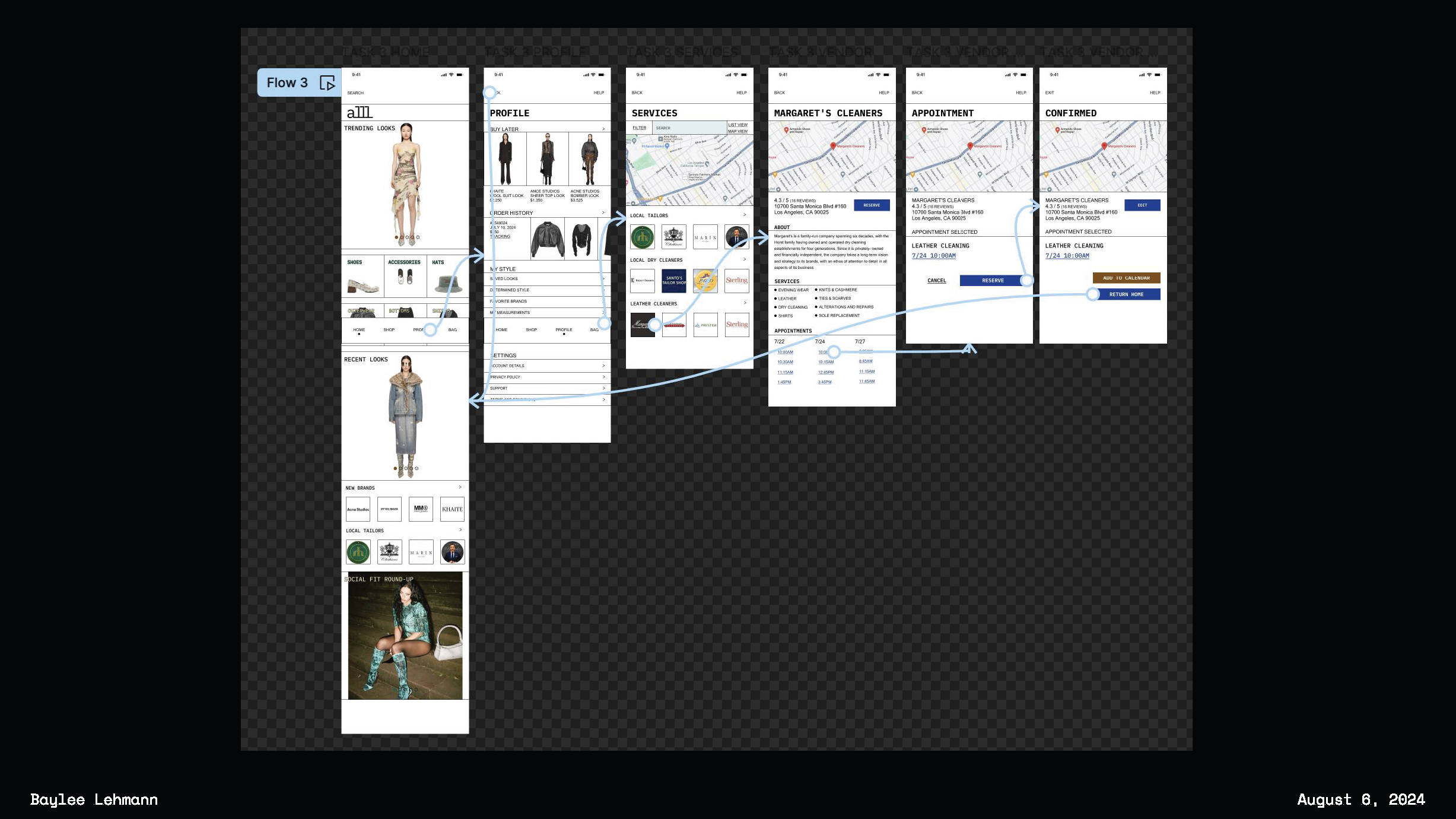Click the TRACKING link under Order History

tap(501, 236)
